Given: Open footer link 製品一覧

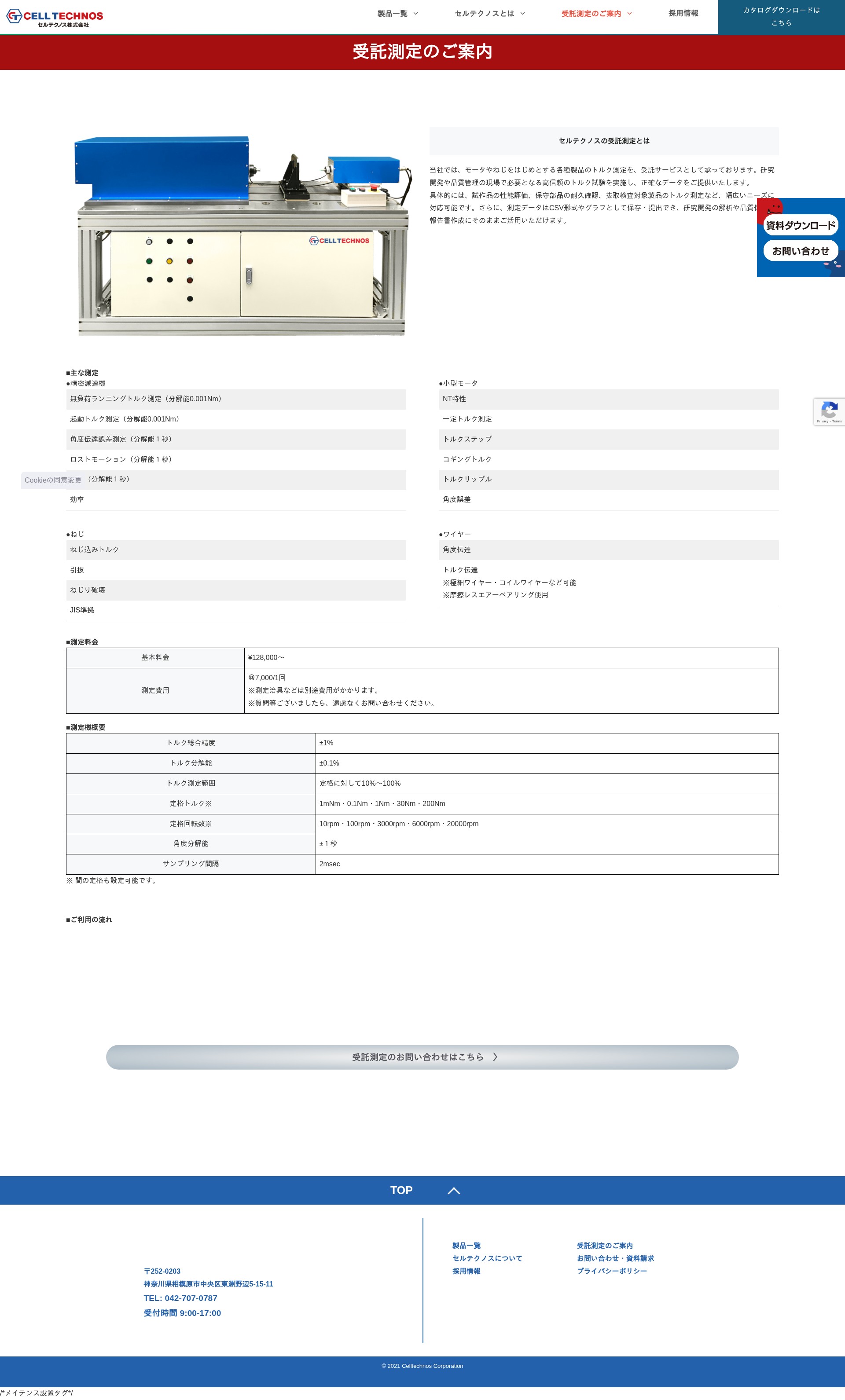Looking at the screenshot, I should 466,1246.
